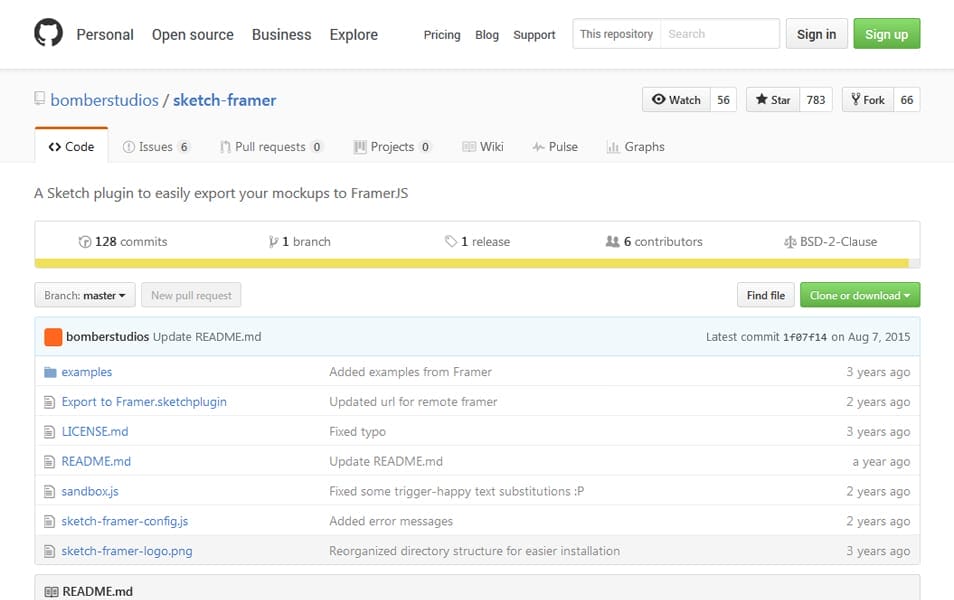
Task: Watch this repository with the eye button
Action: pos(676,100)
